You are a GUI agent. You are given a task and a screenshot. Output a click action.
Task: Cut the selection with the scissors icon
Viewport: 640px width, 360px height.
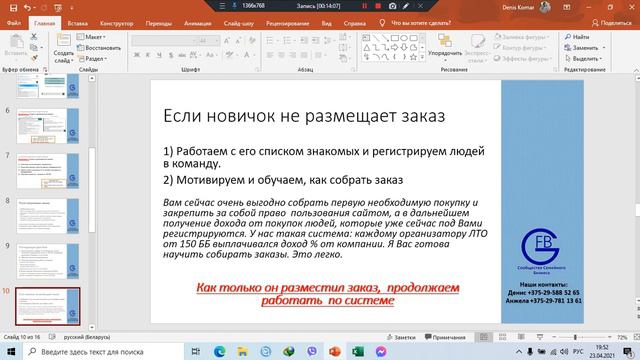pos(34,37)
